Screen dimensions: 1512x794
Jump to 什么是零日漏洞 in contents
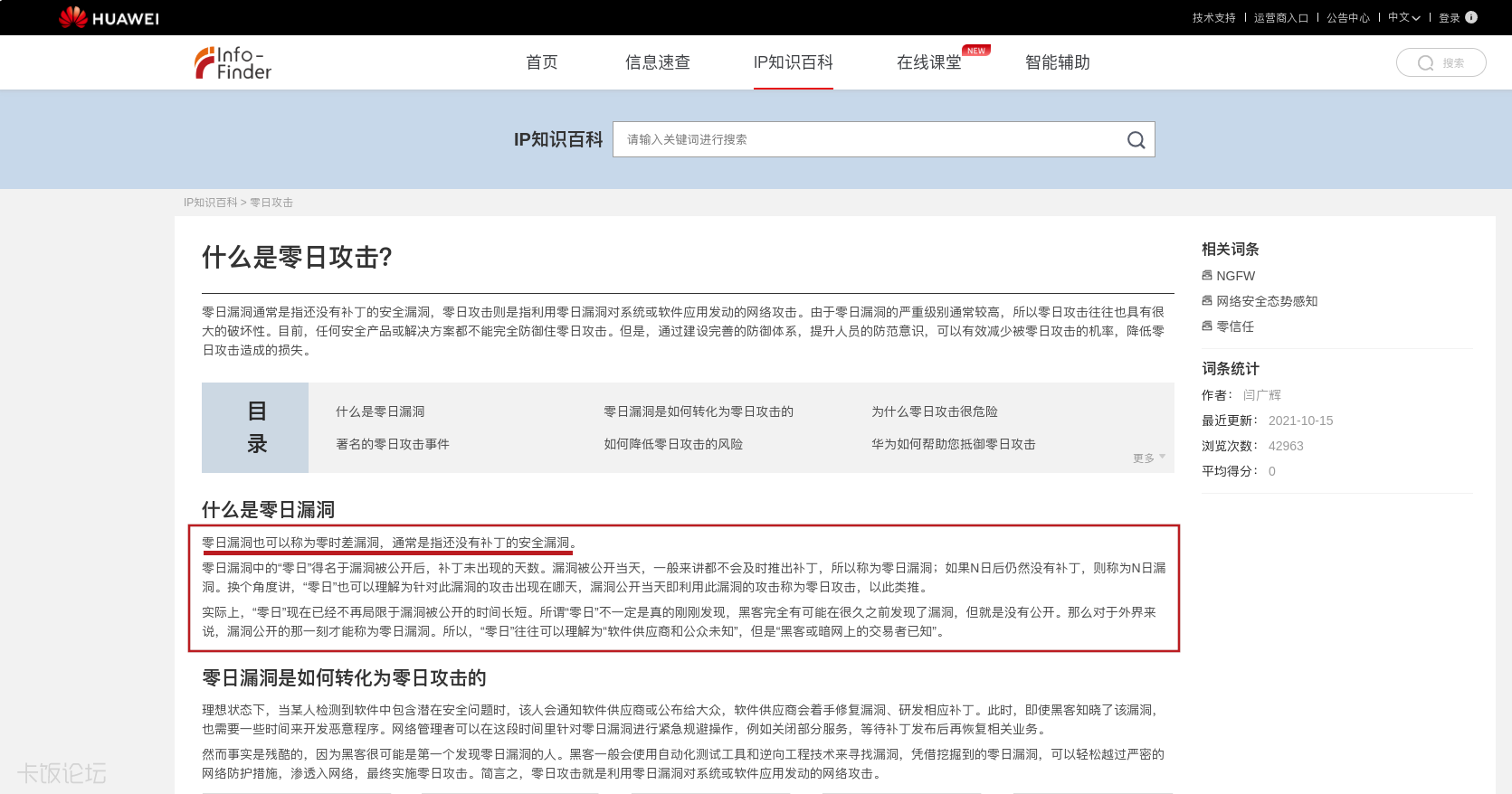point(380,411)
